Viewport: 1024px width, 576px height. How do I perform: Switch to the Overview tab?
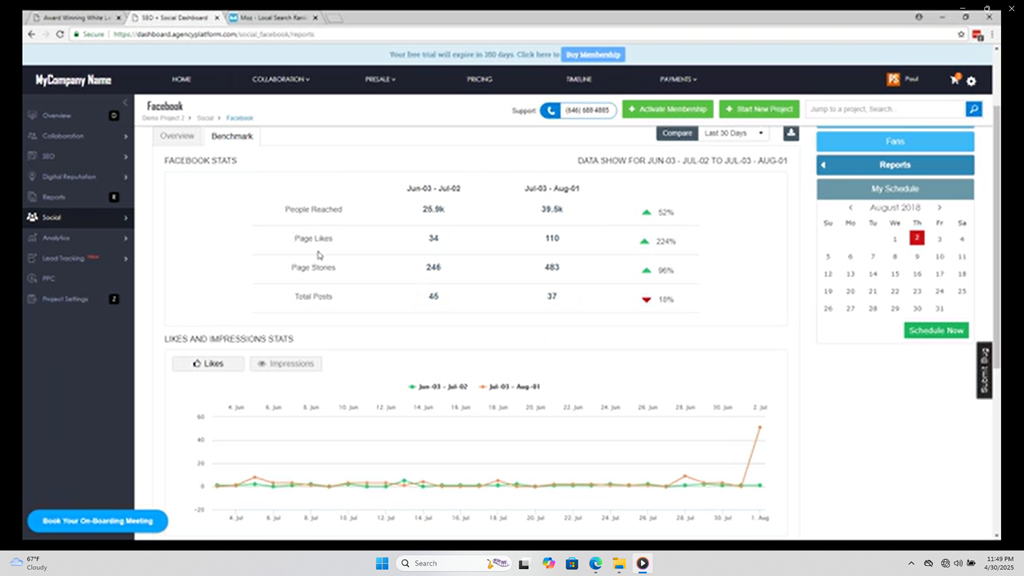coord(177,136)
